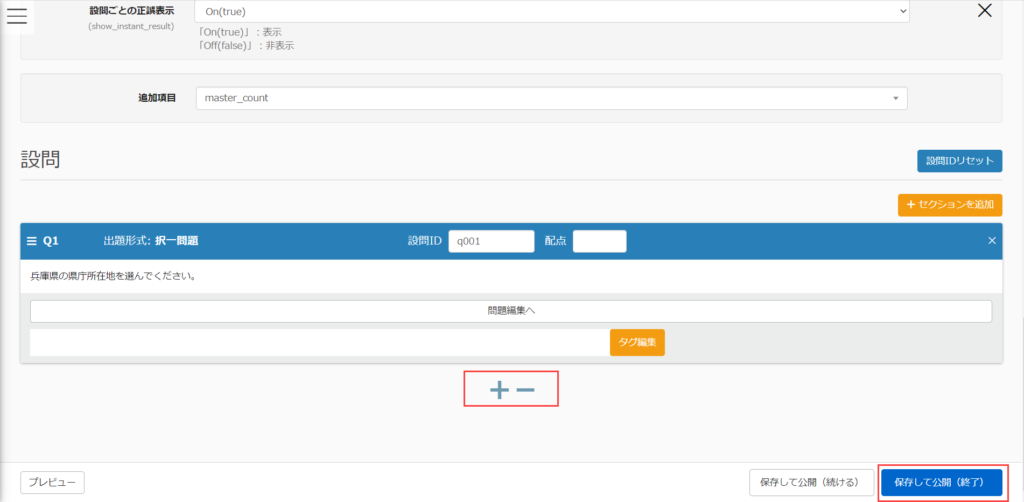Expand the 追加項目 master_count dropdown
Image resolution: width=1024 pixels, height=502 pixels.
coord(551,98)
